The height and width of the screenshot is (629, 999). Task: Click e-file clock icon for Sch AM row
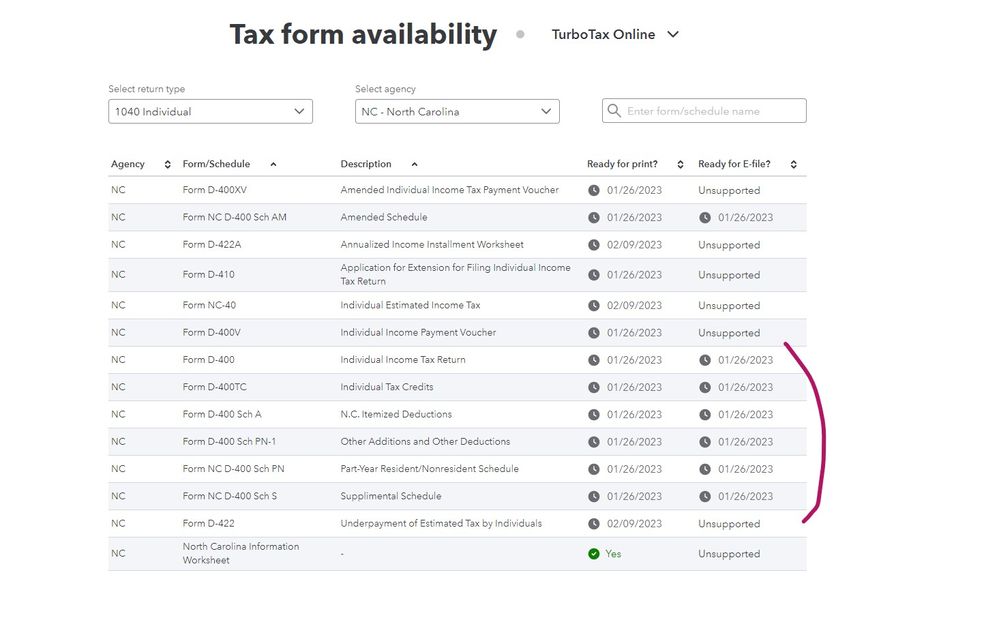tap(705, 217)
